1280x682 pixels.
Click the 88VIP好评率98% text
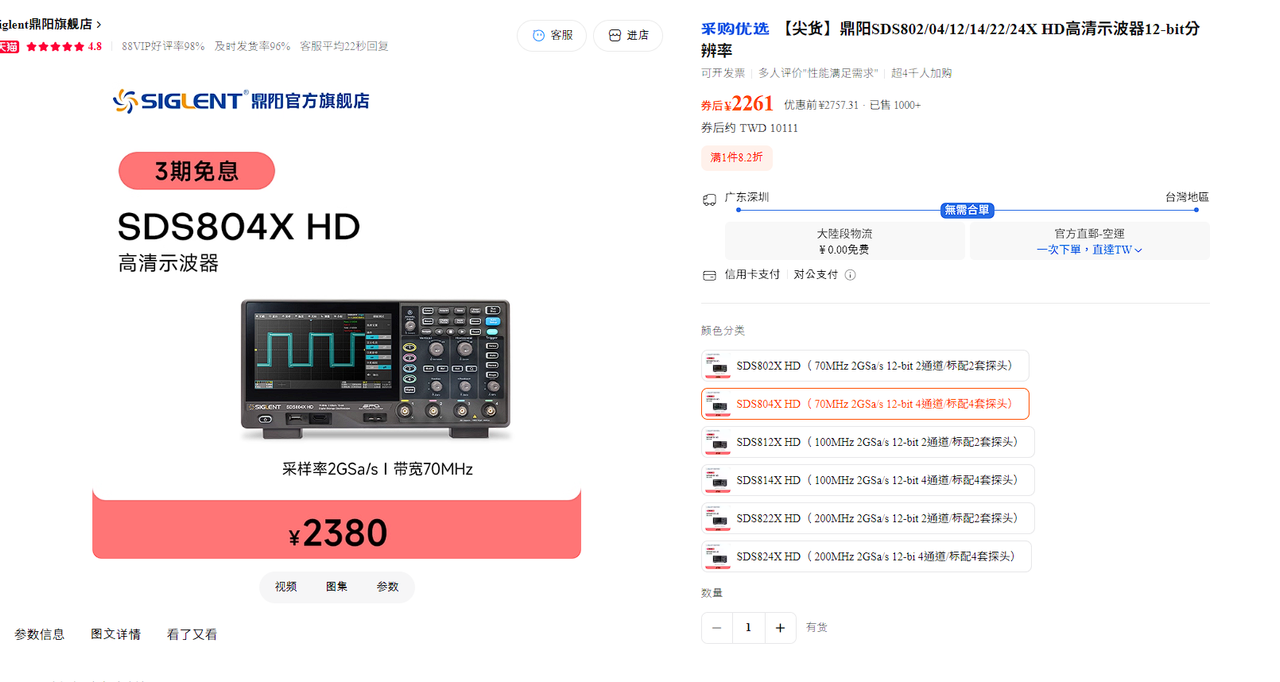[x=163, y=46]
